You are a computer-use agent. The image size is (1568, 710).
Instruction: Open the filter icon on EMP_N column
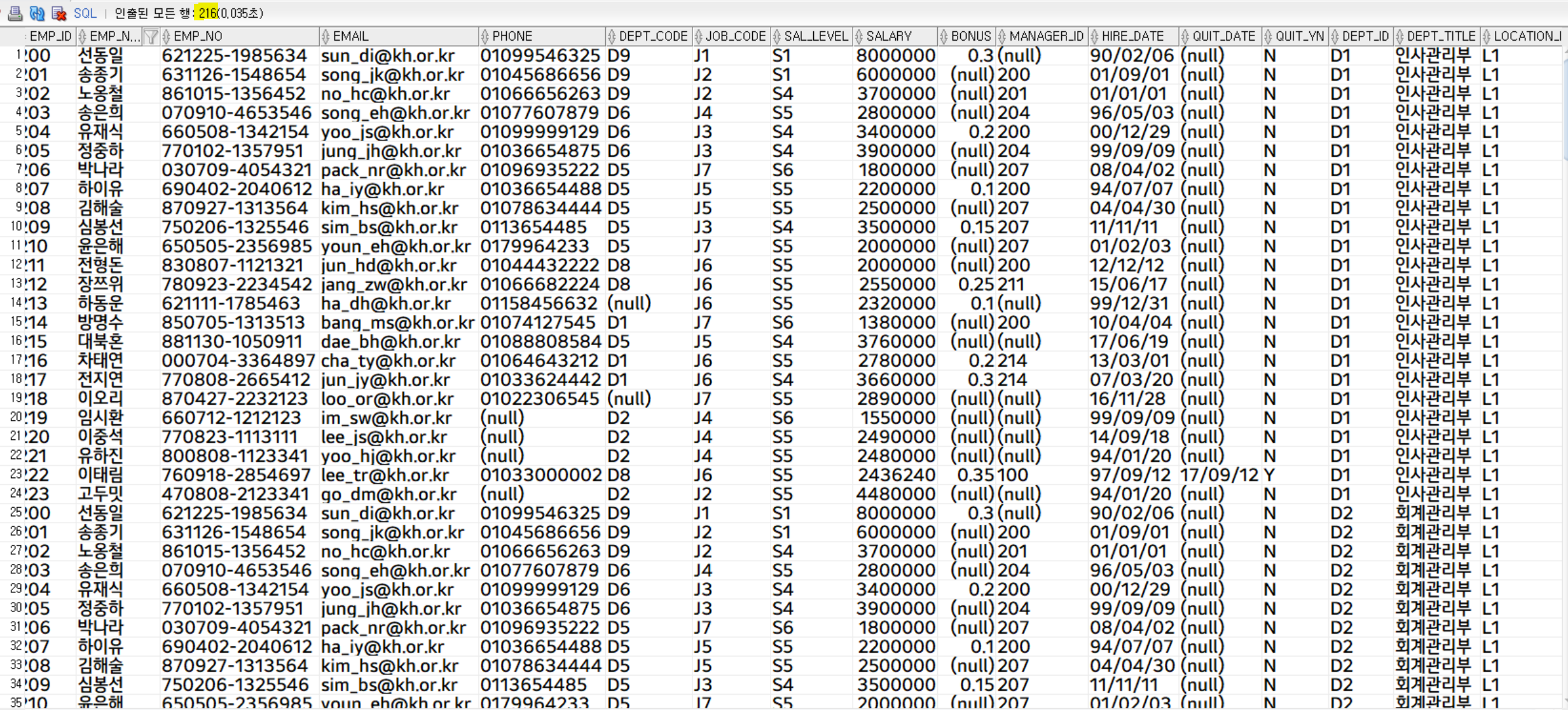click(151, 36)
